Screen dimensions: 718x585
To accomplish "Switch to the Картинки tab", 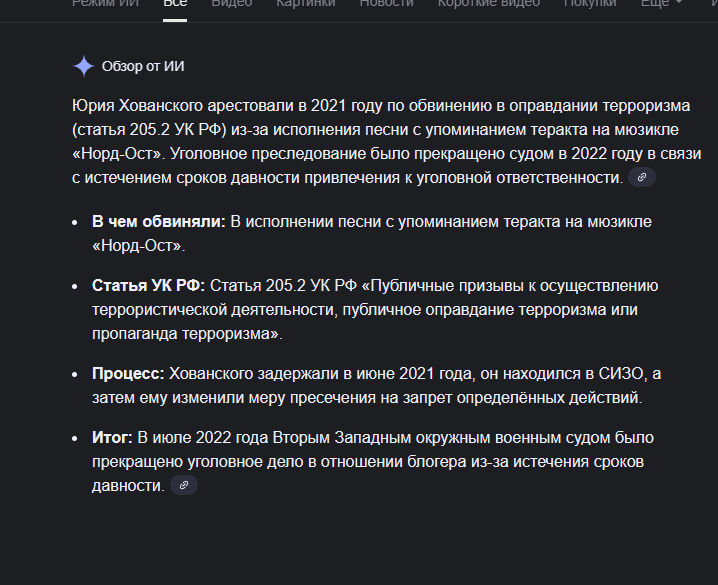I will 305,4.
